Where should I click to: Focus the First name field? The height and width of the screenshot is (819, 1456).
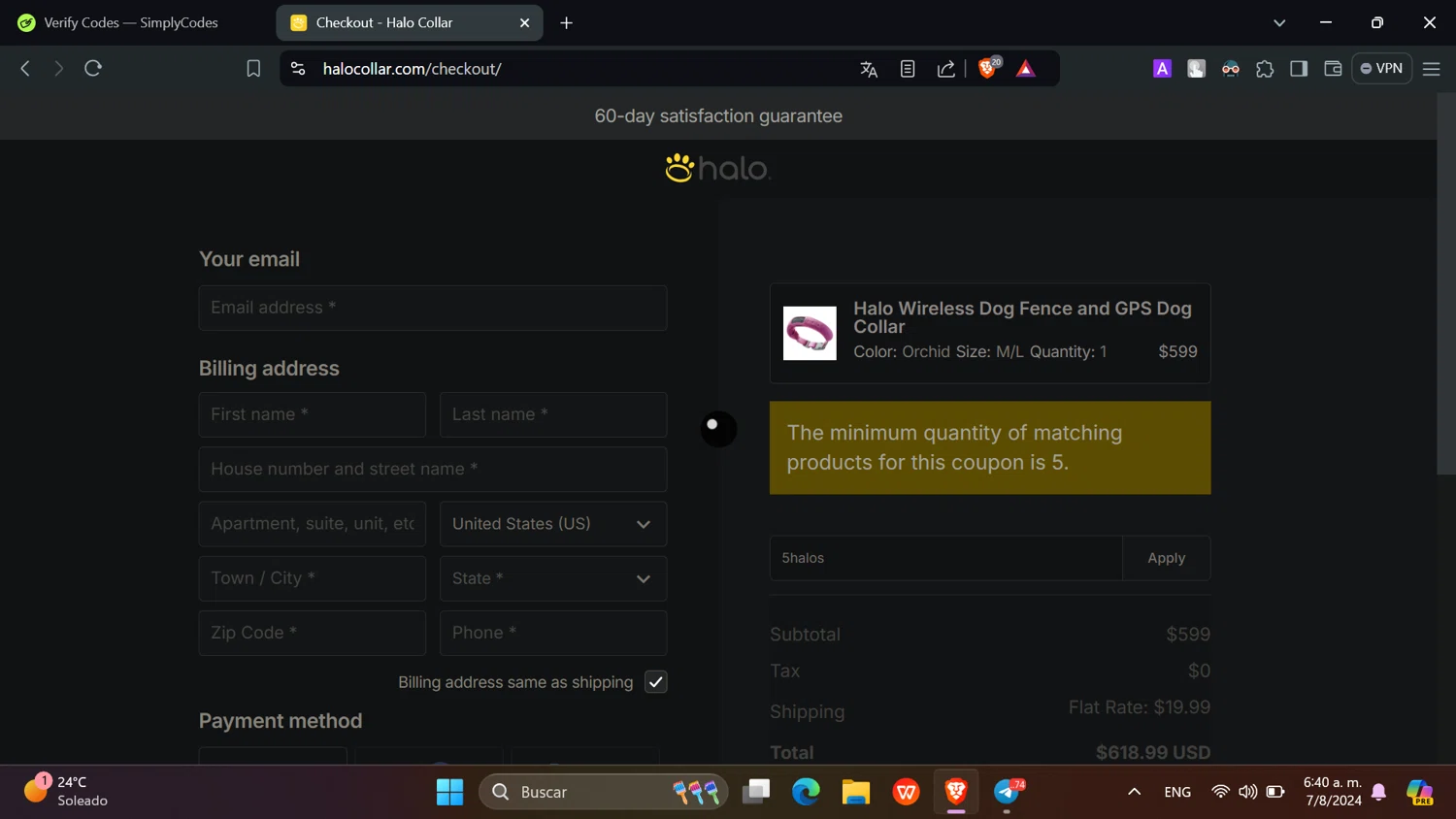[313, 414]
